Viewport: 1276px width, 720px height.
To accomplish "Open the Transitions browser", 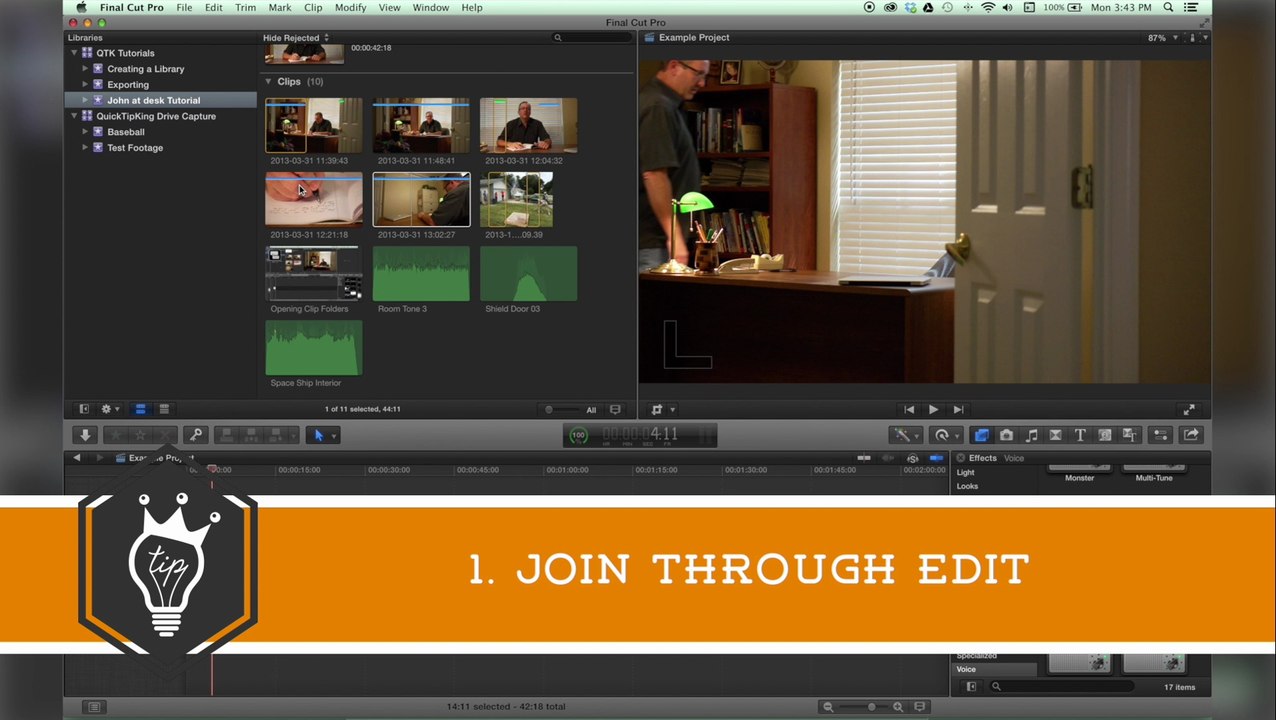I will coord(1055,435).
